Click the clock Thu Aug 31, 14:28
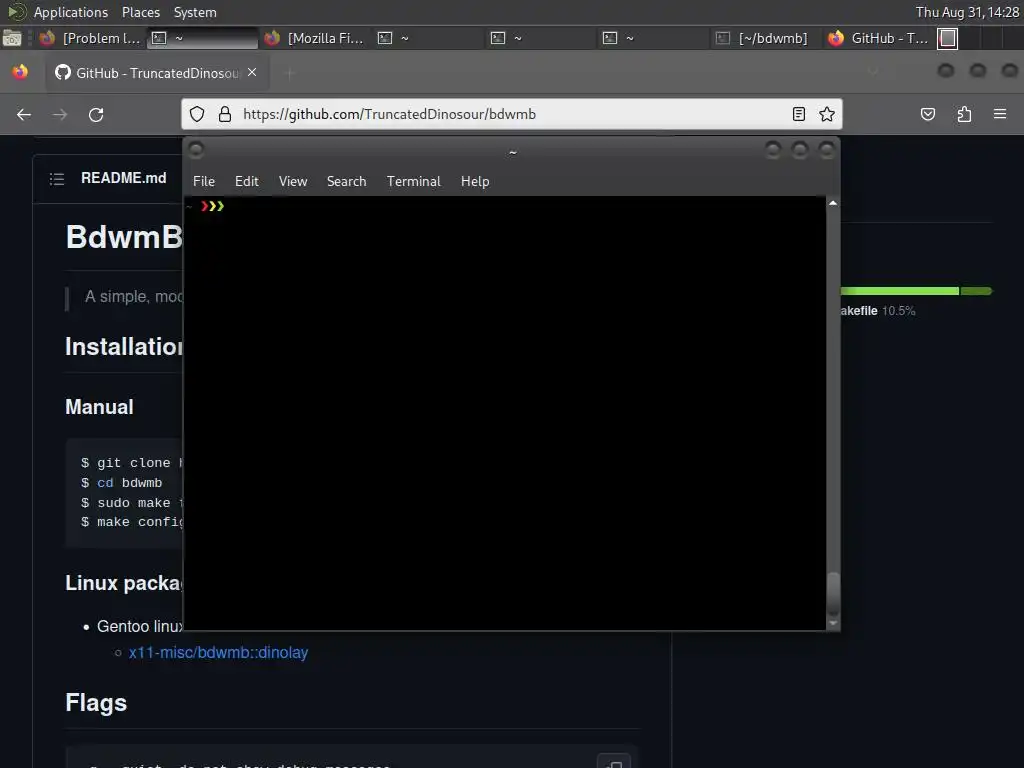 (x=967, y=12)
